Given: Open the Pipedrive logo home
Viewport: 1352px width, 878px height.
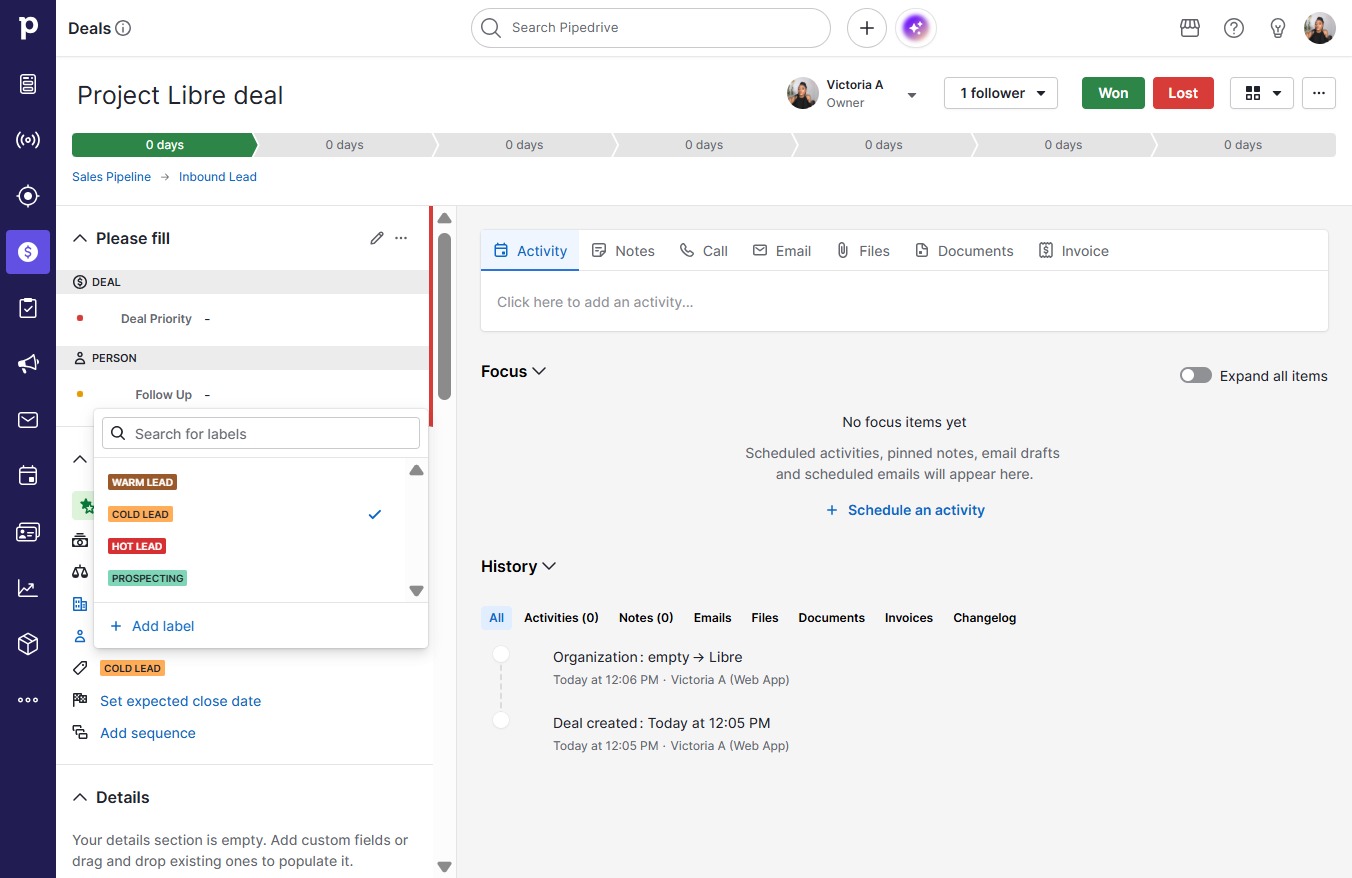Looking at the screenshot, I should pyautogui.click(x=28, y=28).
